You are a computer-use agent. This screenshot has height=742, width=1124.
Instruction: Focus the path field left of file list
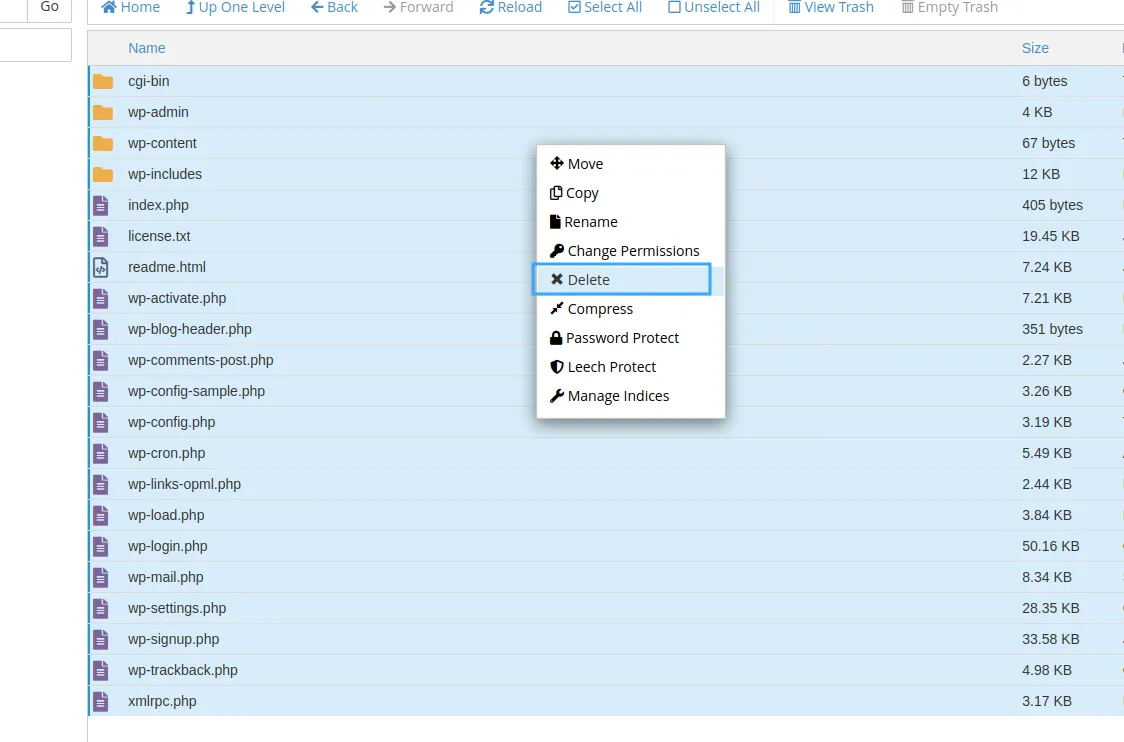coord(35,45)
